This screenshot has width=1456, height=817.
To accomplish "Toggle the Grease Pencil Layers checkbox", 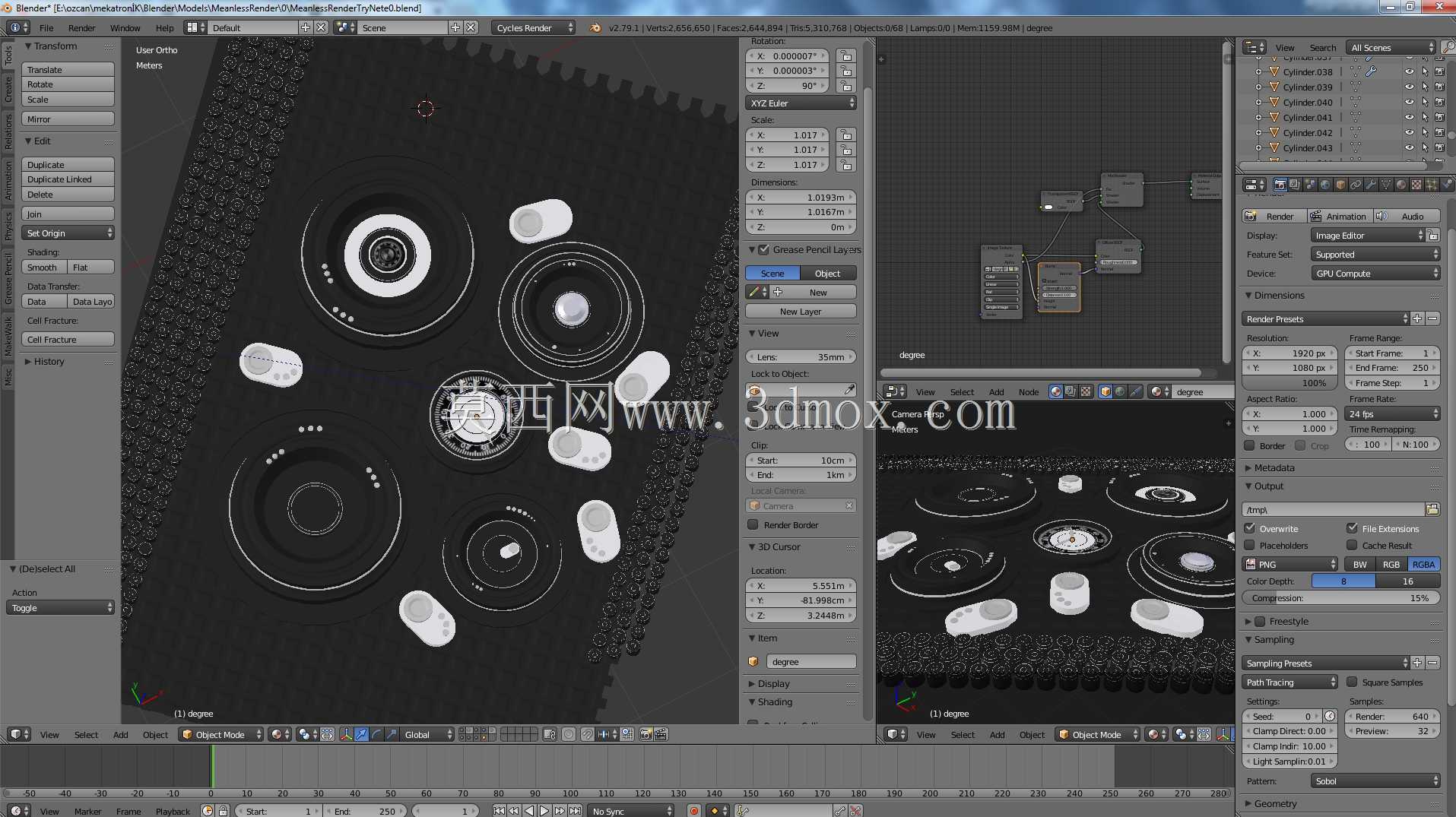I will coord(764,249).
